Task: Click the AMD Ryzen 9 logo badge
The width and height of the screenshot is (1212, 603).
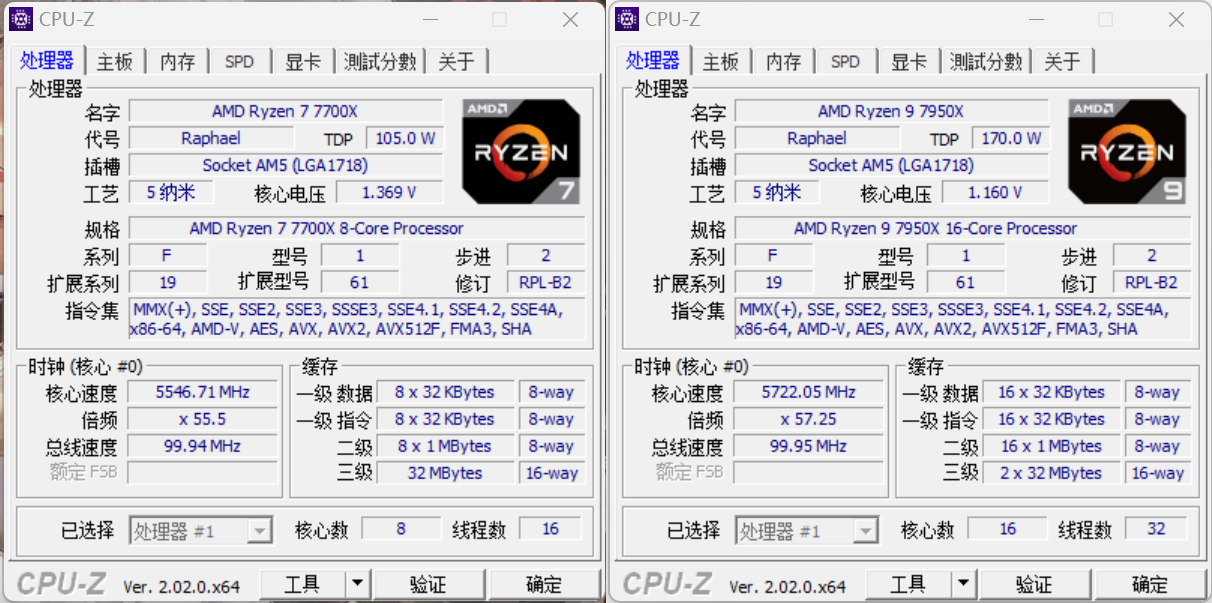Action: pyautogui.click(x=1126, y=151)
